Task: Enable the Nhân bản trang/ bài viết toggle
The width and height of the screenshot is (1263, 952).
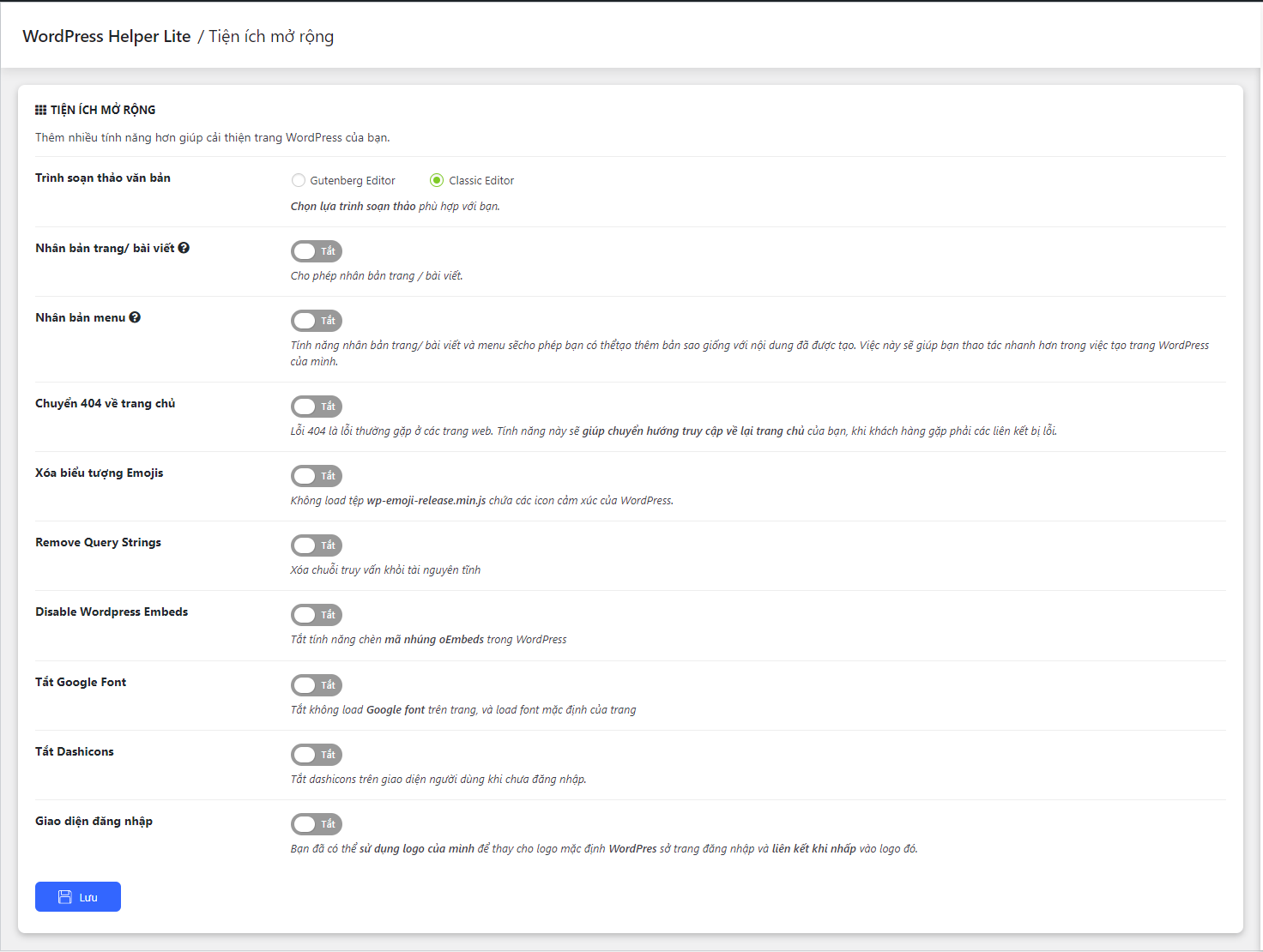Action: (x=316, y=251)
